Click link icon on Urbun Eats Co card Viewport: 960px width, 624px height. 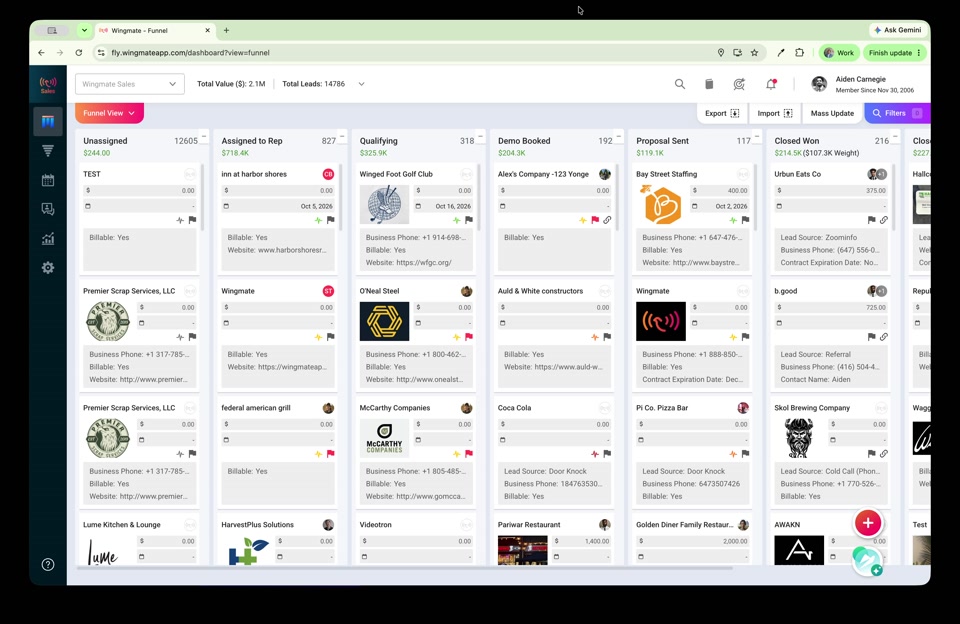pyautogui.click(x=883, y=220)
